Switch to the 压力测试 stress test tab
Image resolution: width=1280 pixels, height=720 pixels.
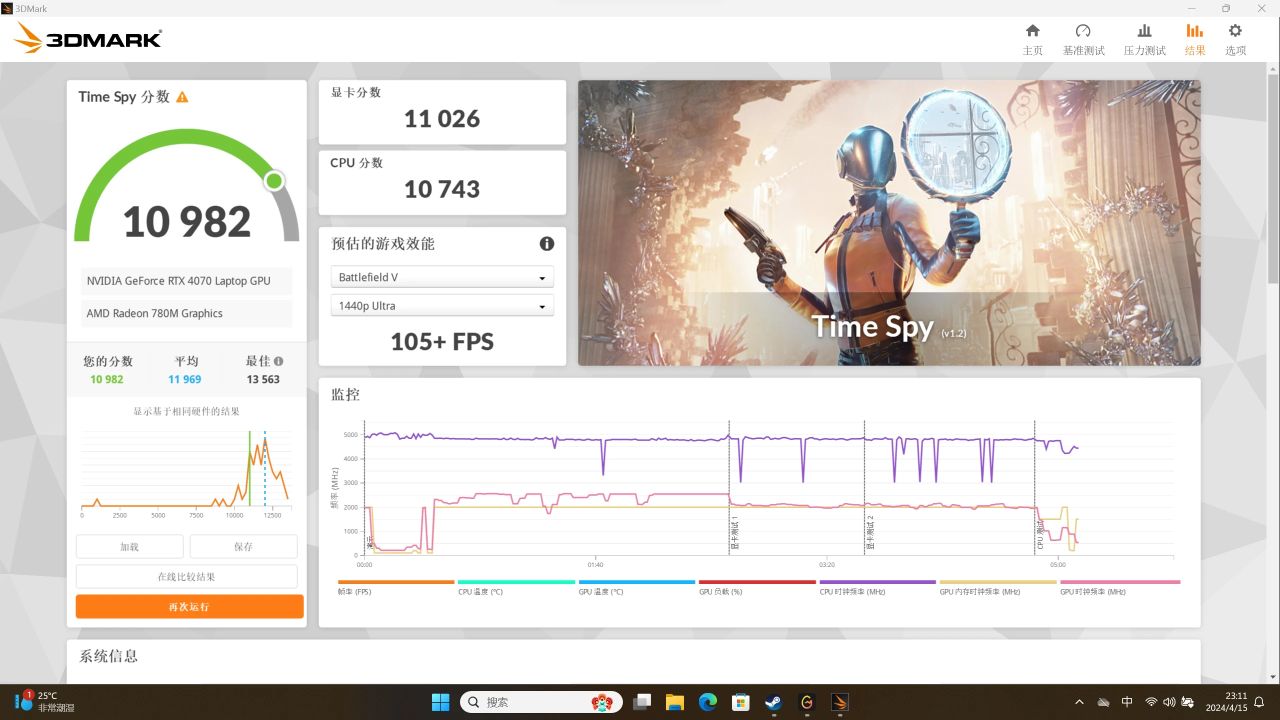click(1145, 39)
